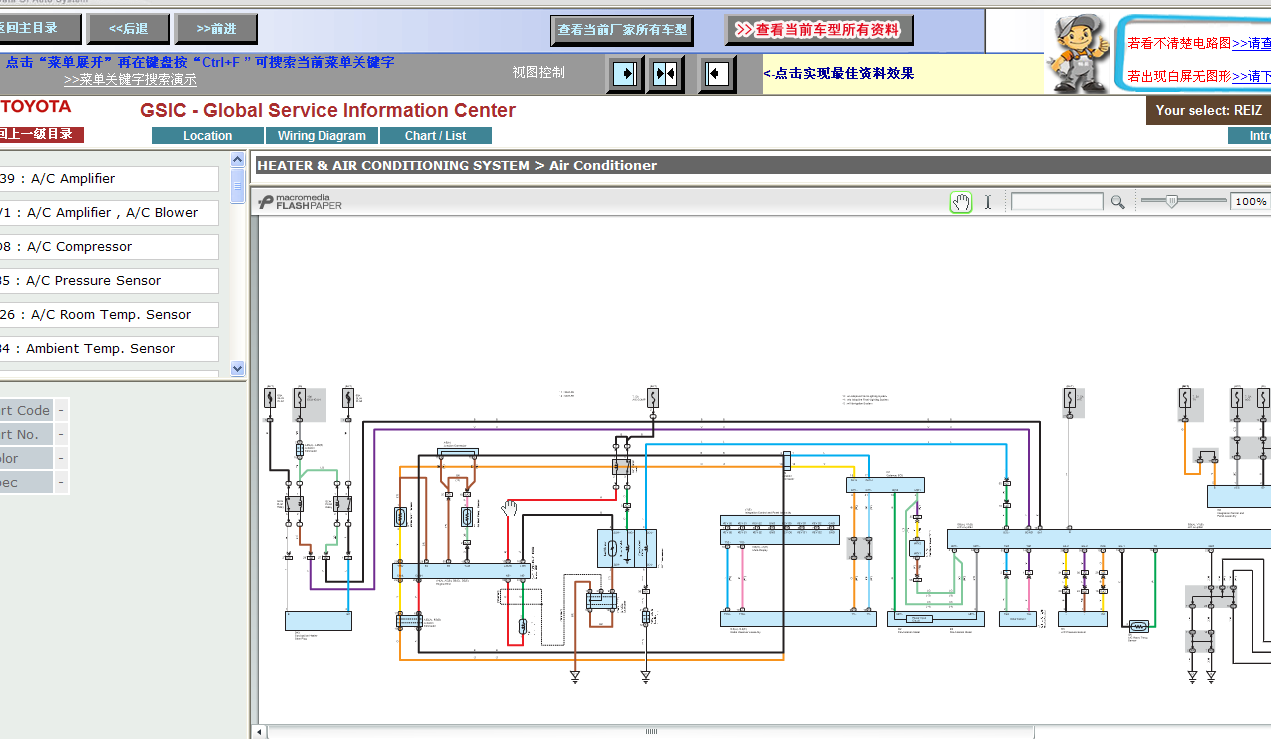
Task: Open the Chart / List tab
Action: [436, 136]
